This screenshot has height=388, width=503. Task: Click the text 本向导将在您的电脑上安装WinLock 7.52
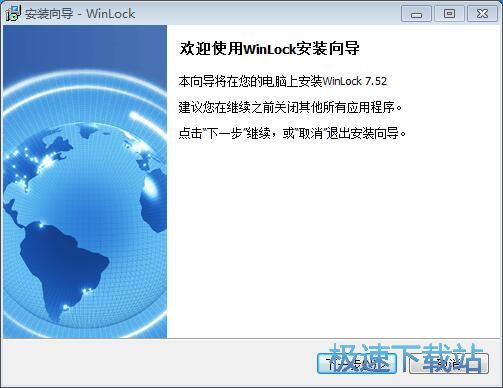coord(283,81)
